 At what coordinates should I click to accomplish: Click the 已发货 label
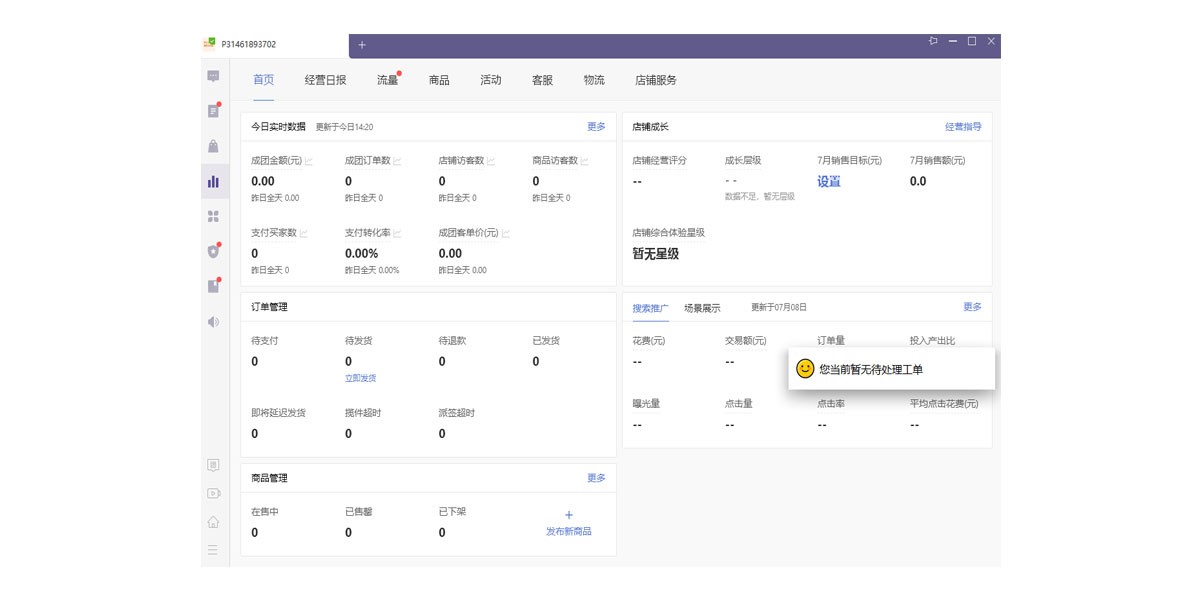546,341
